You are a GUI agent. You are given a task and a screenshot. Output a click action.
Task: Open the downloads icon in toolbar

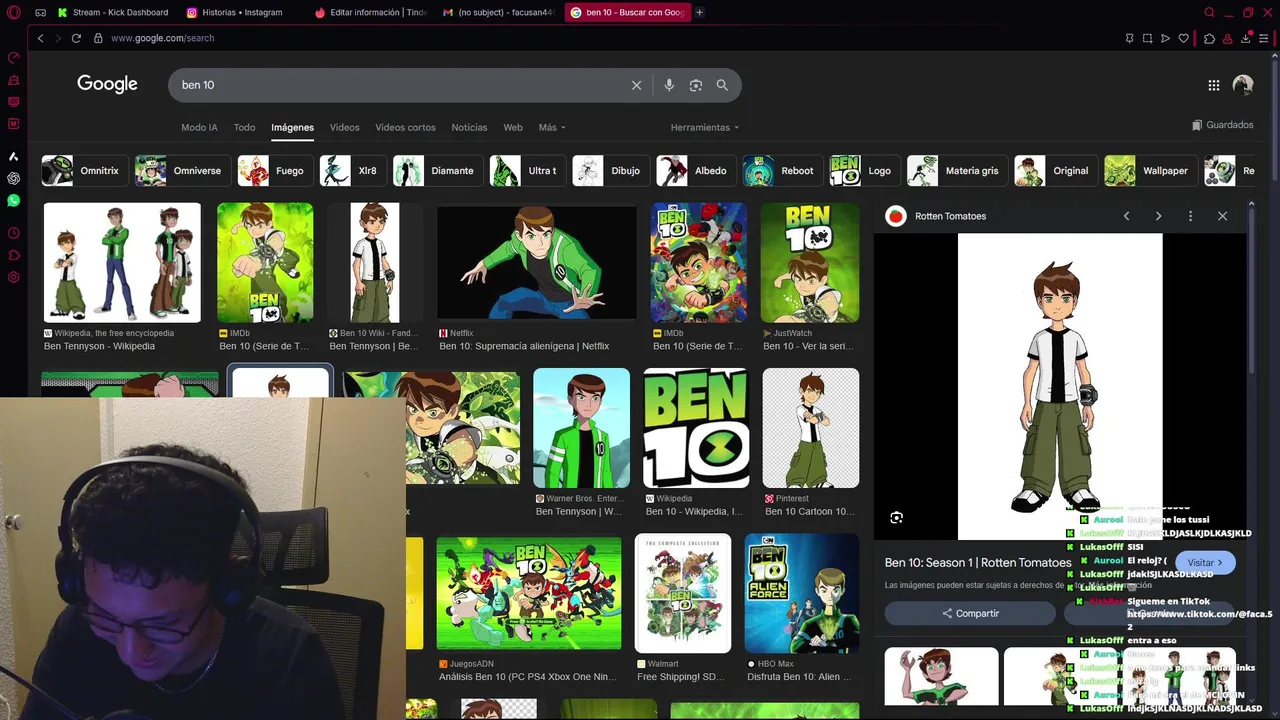[x=1246, y=38]
